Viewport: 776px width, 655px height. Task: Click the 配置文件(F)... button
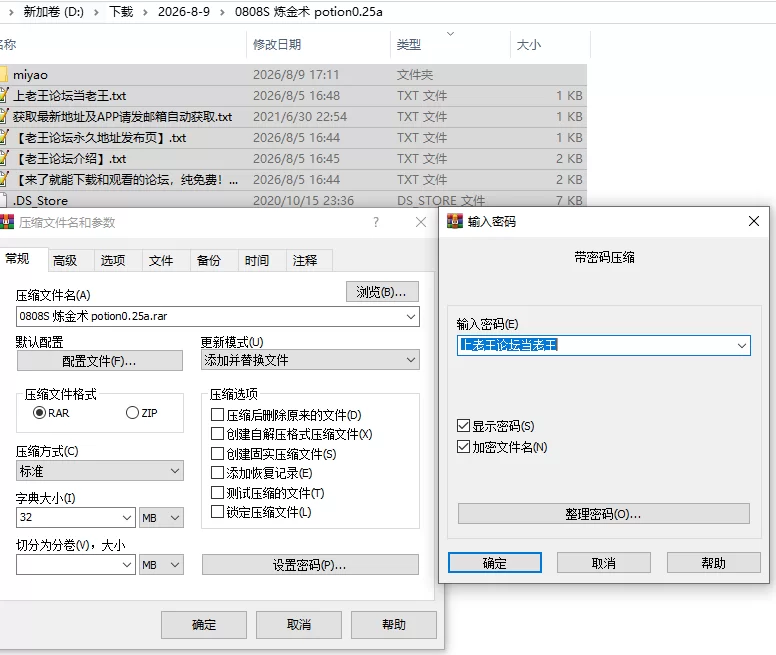point(99,361)
